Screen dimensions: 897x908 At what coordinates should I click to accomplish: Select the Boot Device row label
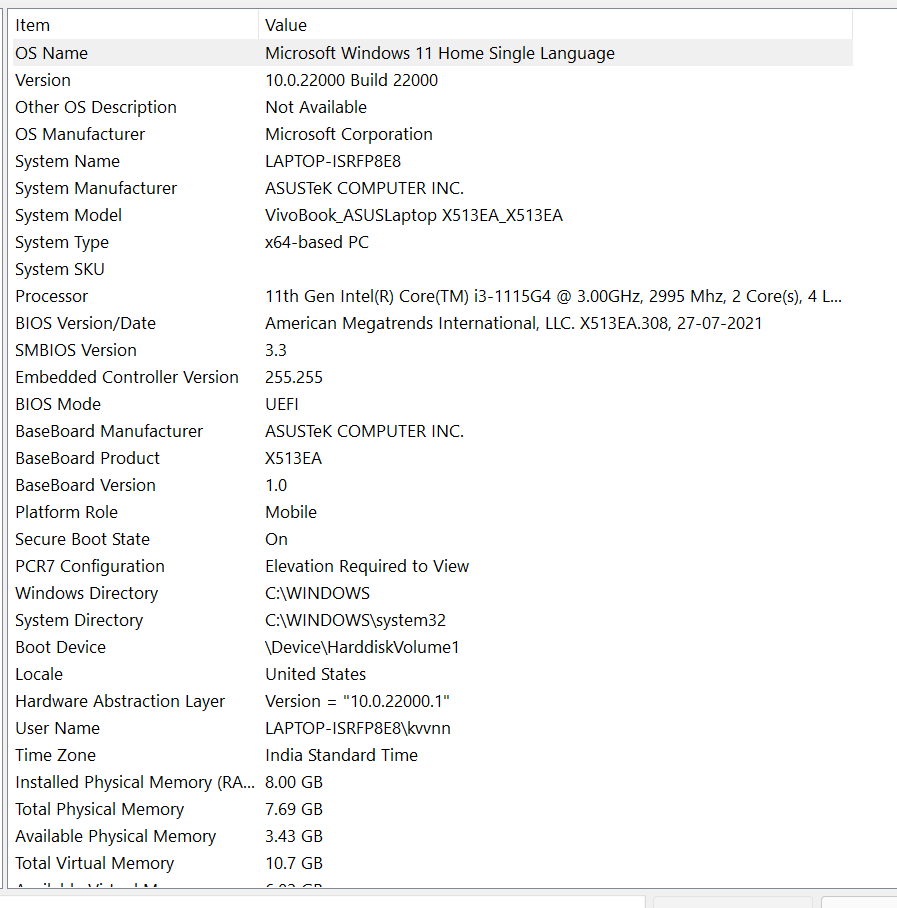(61, 647)
